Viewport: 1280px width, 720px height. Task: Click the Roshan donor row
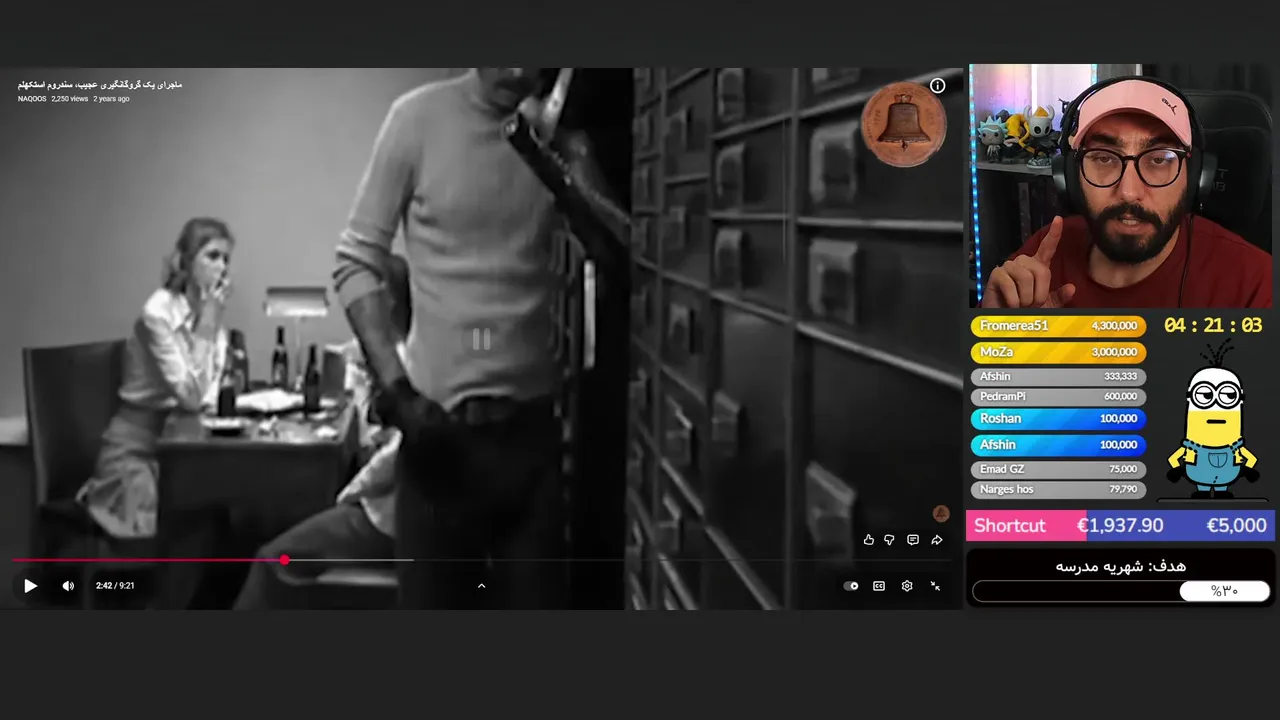pos(1058,419)
